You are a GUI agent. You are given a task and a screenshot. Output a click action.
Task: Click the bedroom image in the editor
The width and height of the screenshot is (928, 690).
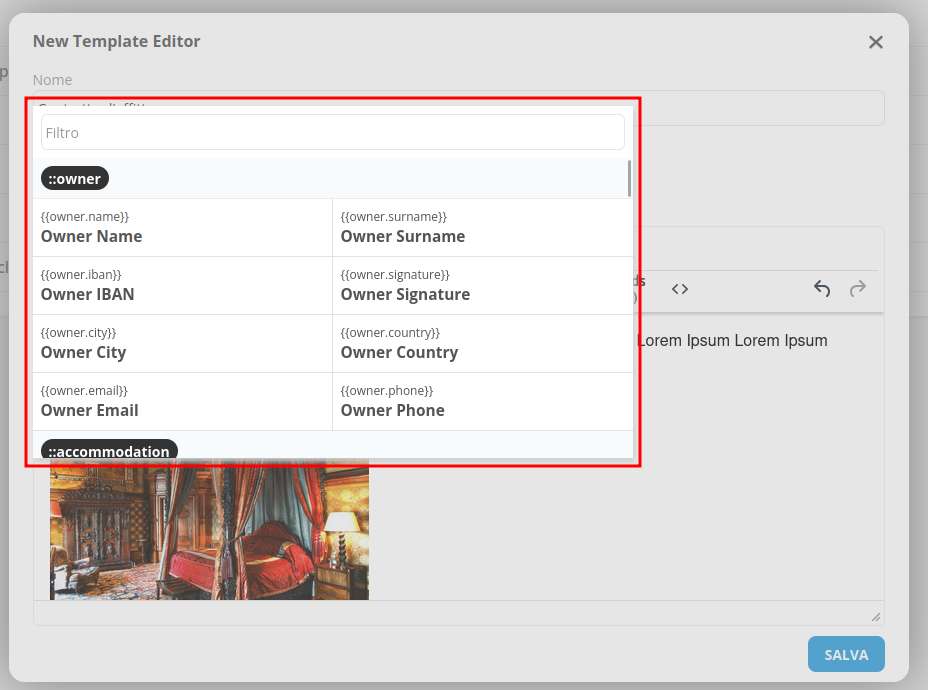[x=209, y=532]
